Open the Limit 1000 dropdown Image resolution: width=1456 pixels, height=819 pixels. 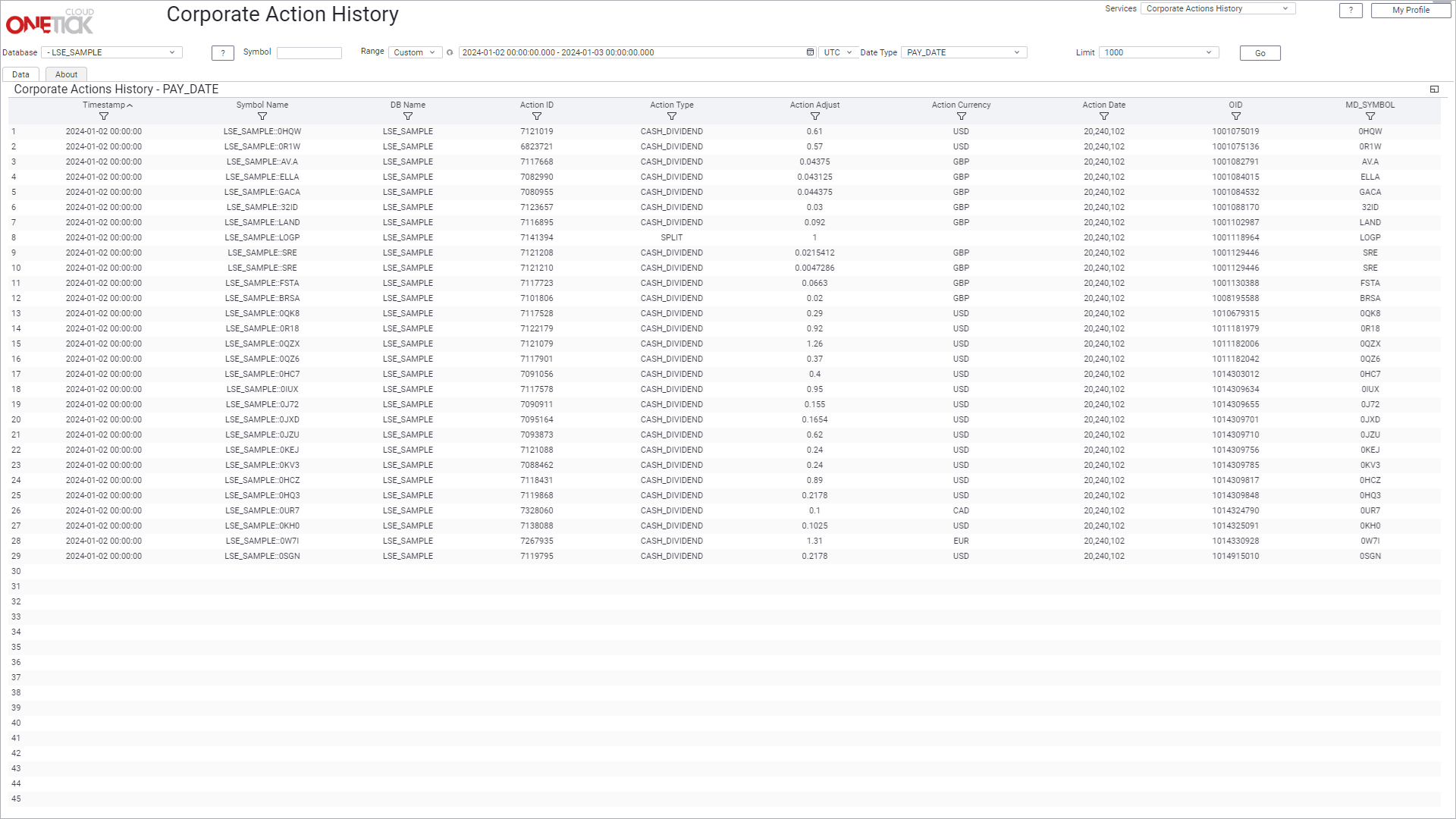coord(1158,52)
